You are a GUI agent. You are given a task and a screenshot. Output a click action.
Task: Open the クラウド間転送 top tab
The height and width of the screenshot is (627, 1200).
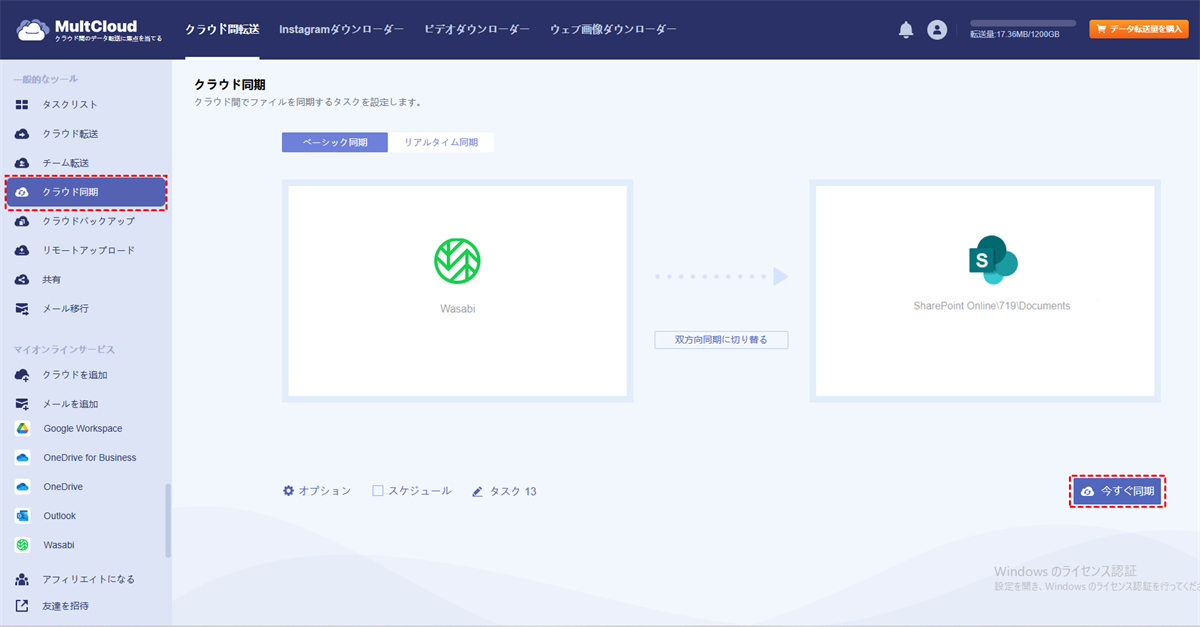tap(222, 30)
